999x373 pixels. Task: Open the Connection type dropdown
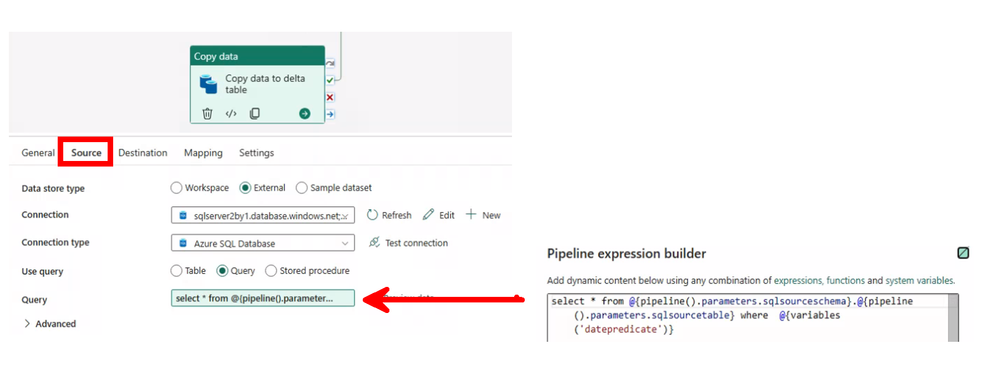click(x=262, y=244)
